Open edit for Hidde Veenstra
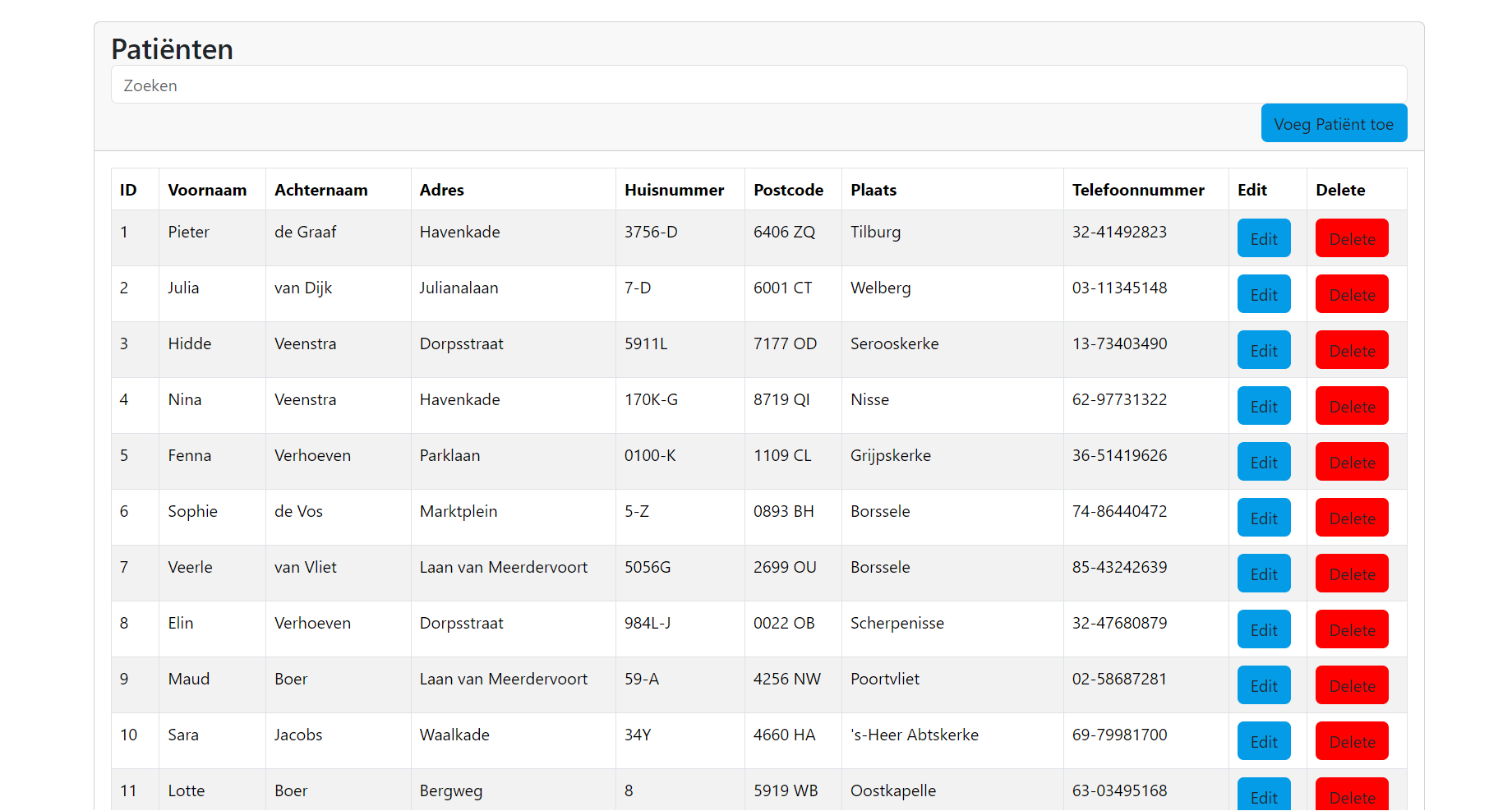This screenshot has height=811, width=1512. pos(1263,350)
